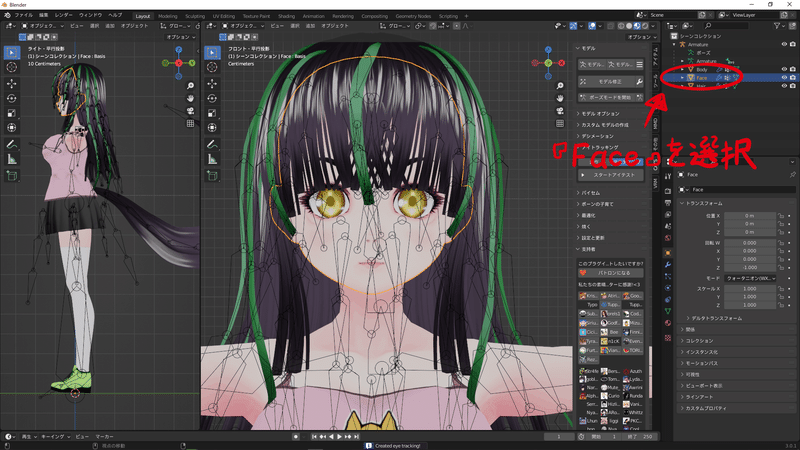The image size is (800, 450).
Task: Open the Render properties tab
Action: click(668, 191)
